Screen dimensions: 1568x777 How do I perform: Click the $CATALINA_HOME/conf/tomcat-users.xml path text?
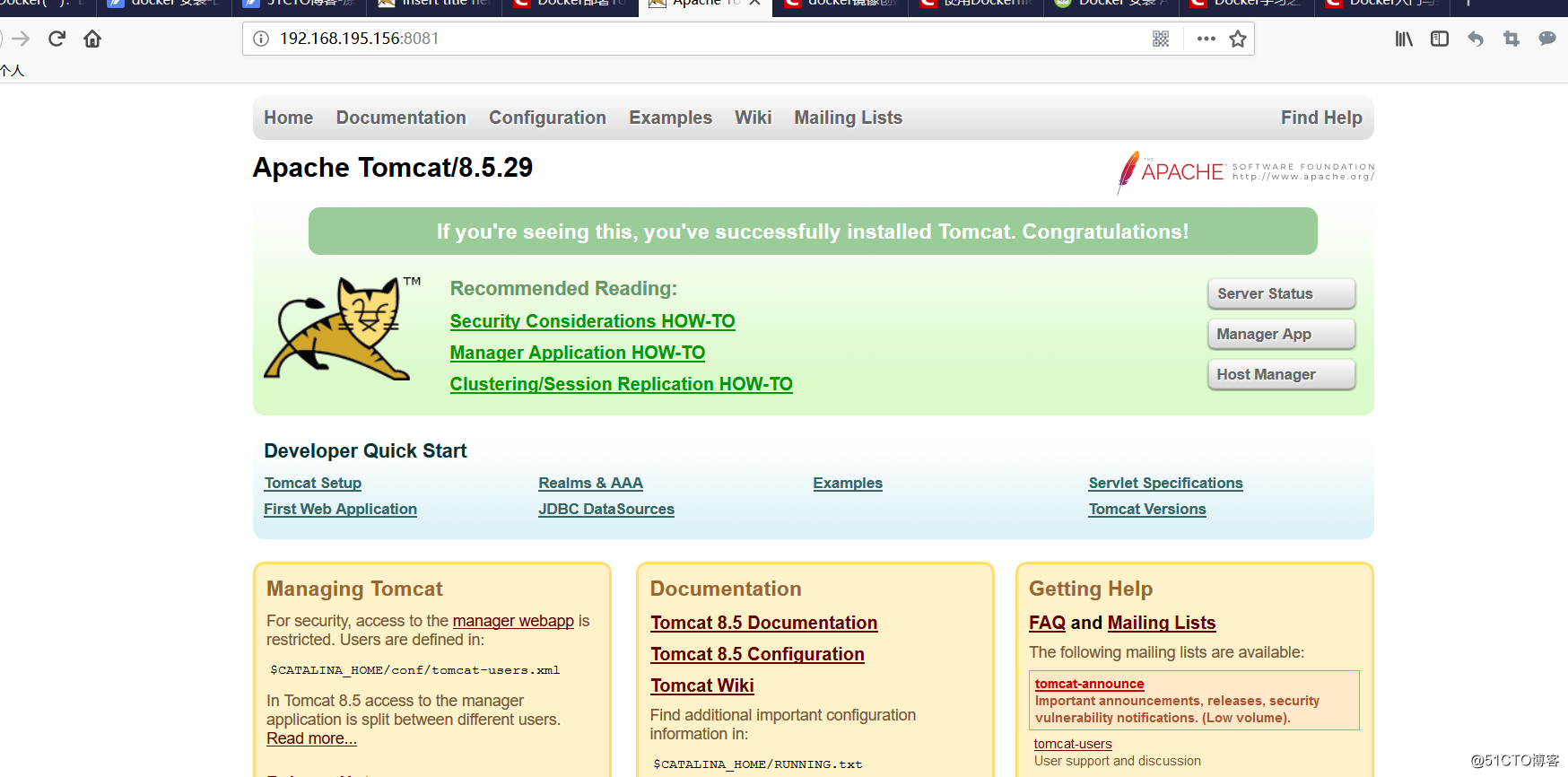point(414,670)
